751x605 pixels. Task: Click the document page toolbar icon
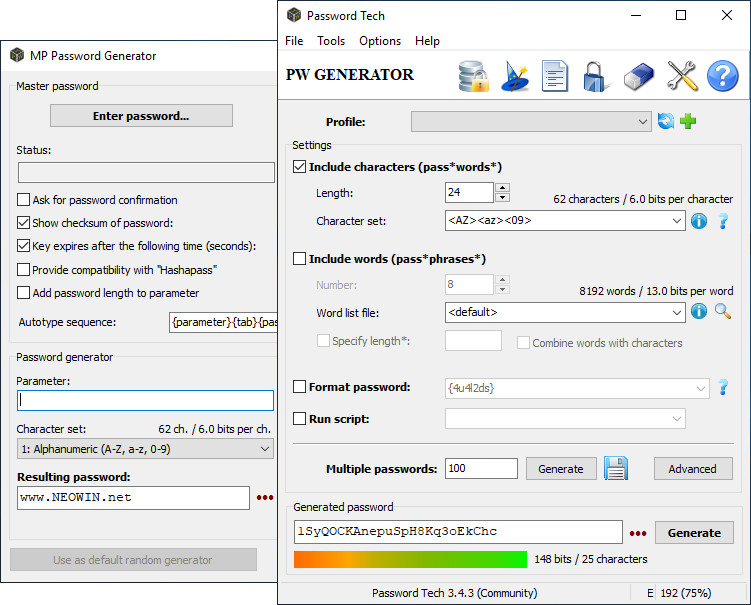click(555, 76)
